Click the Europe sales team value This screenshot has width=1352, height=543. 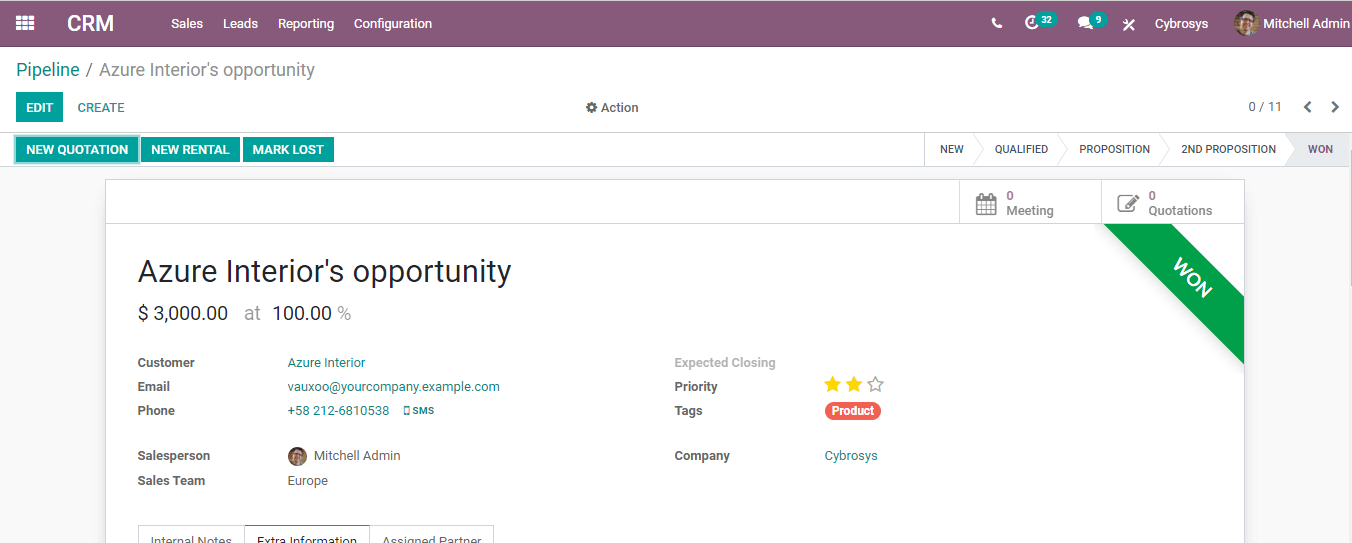(308, 481)
